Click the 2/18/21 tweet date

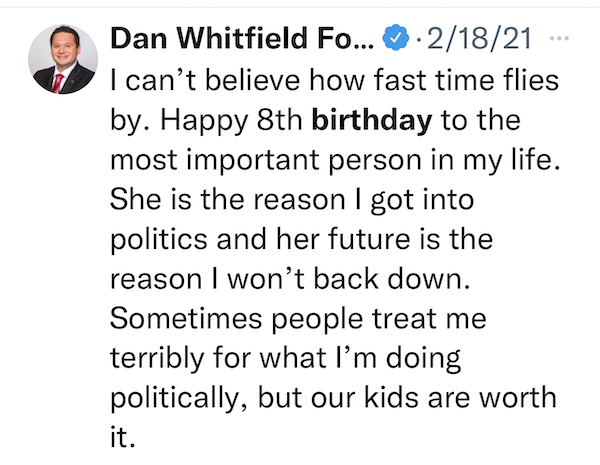pyautogui.click(x=479, y=38)
